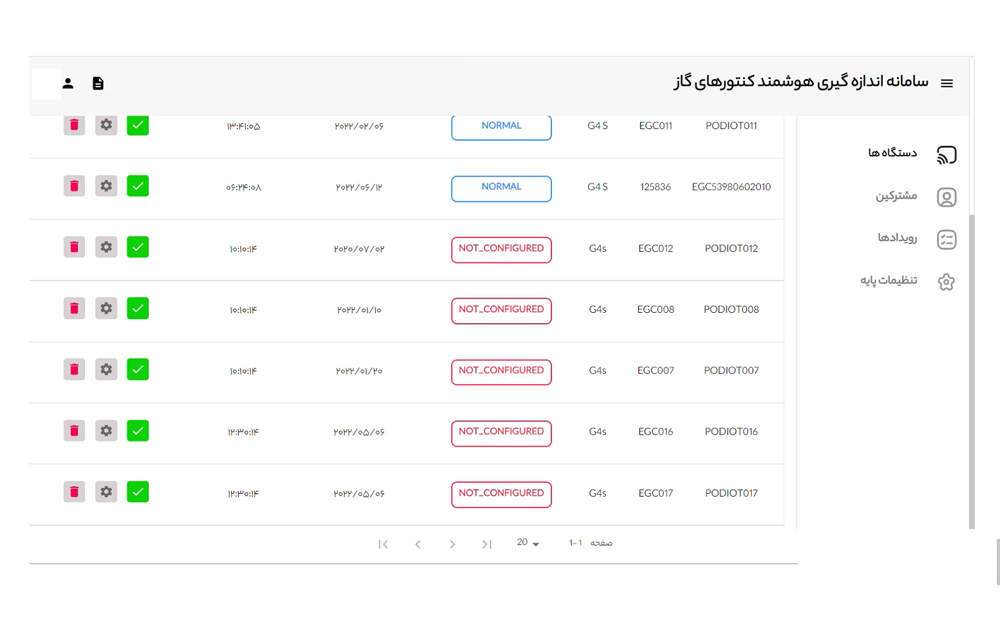The height and width of the screenshot is (625, 1000).
Task: Toggle green check for PODIOT012 row
Action: coord(138,247)
